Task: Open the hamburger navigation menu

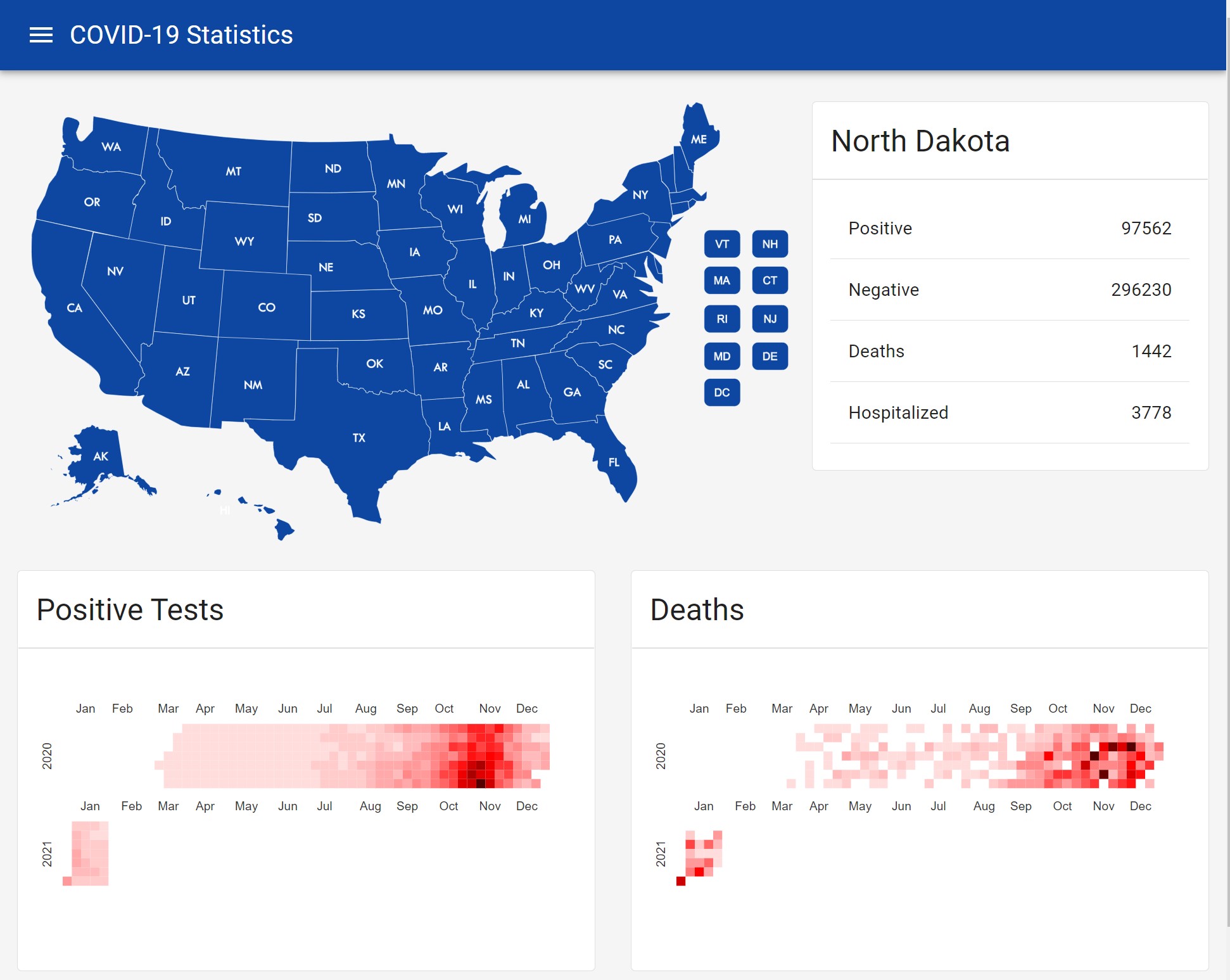Action: pos(42,35)
